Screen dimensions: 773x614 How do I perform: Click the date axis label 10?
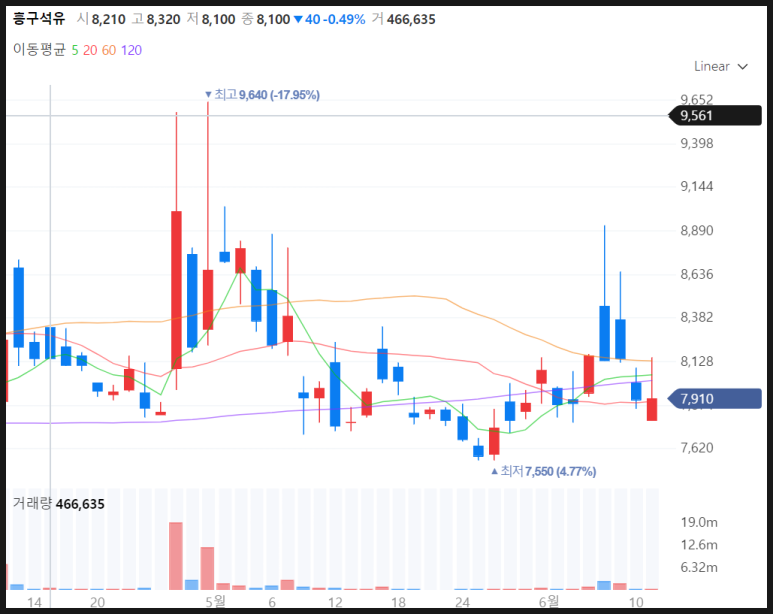point(636,602)
